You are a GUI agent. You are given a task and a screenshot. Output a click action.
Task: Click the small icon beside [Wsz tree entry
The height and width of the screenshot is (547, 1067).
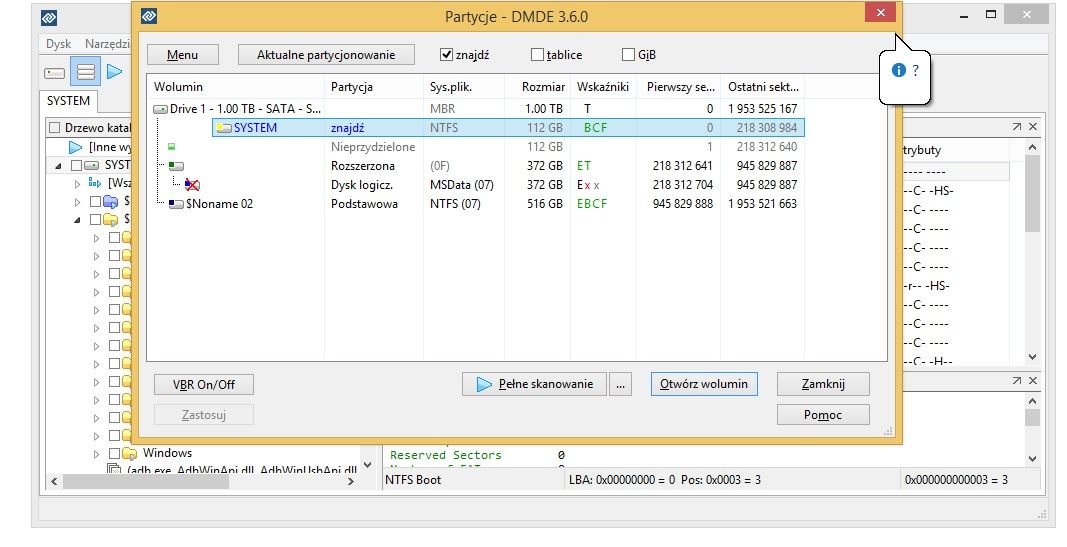click(x=95, y=183)
